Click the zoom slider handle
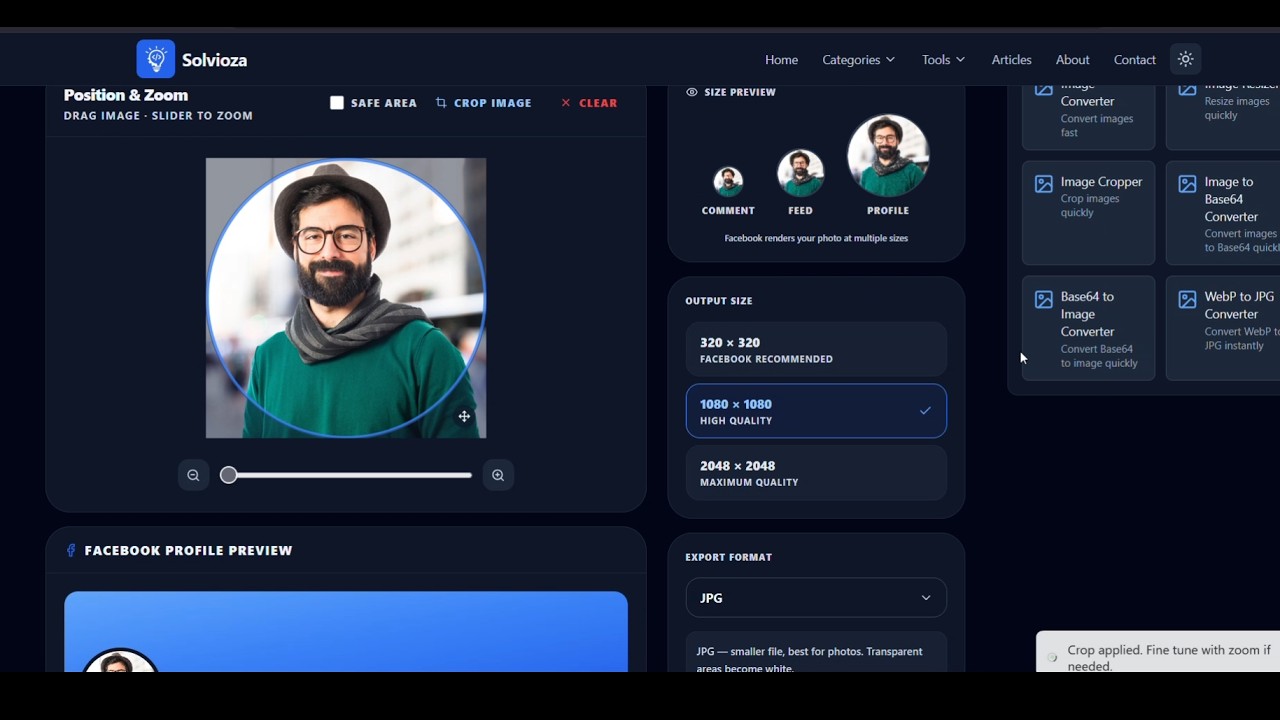Image resolution: width=1280 pixels, height=720 pixels. (x=229, y=475)
